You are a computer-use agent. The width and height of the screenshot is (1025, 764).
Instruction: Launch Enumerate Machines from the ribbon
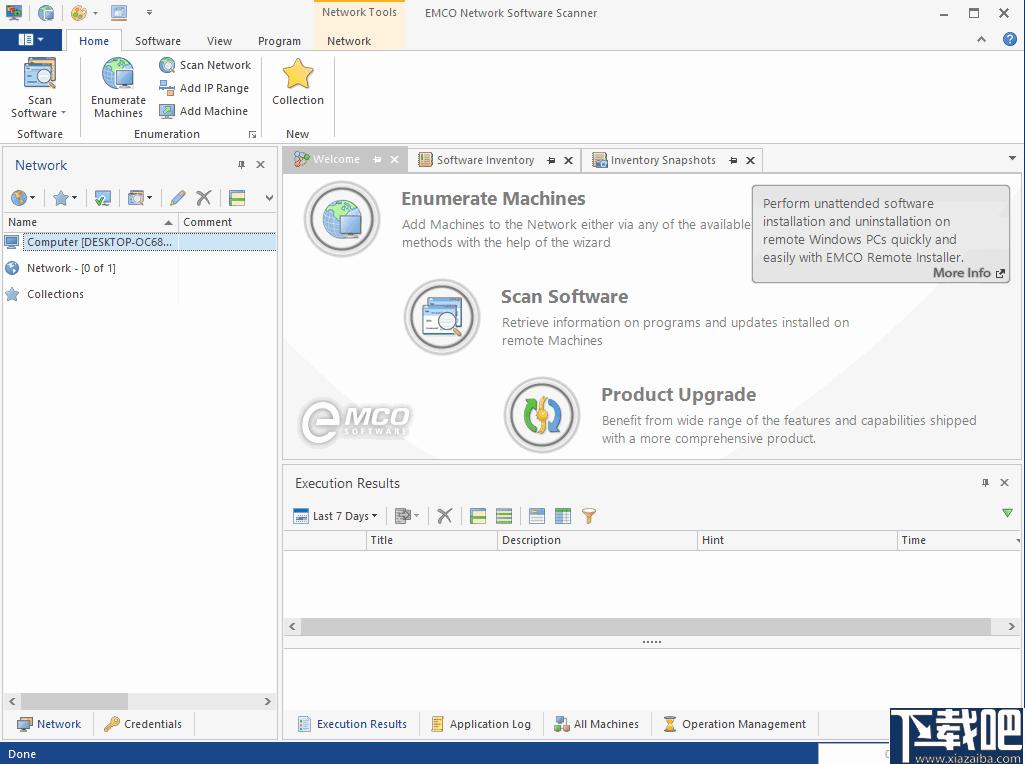coord(118,88)
